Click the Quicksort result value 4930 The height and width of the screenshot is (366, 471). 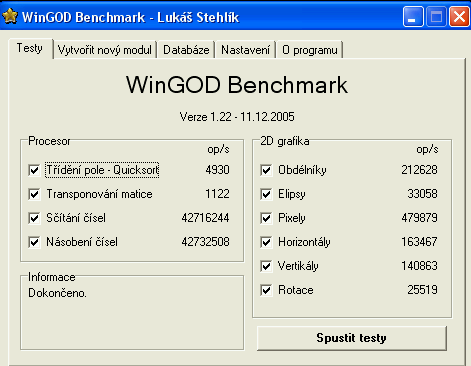217,170
